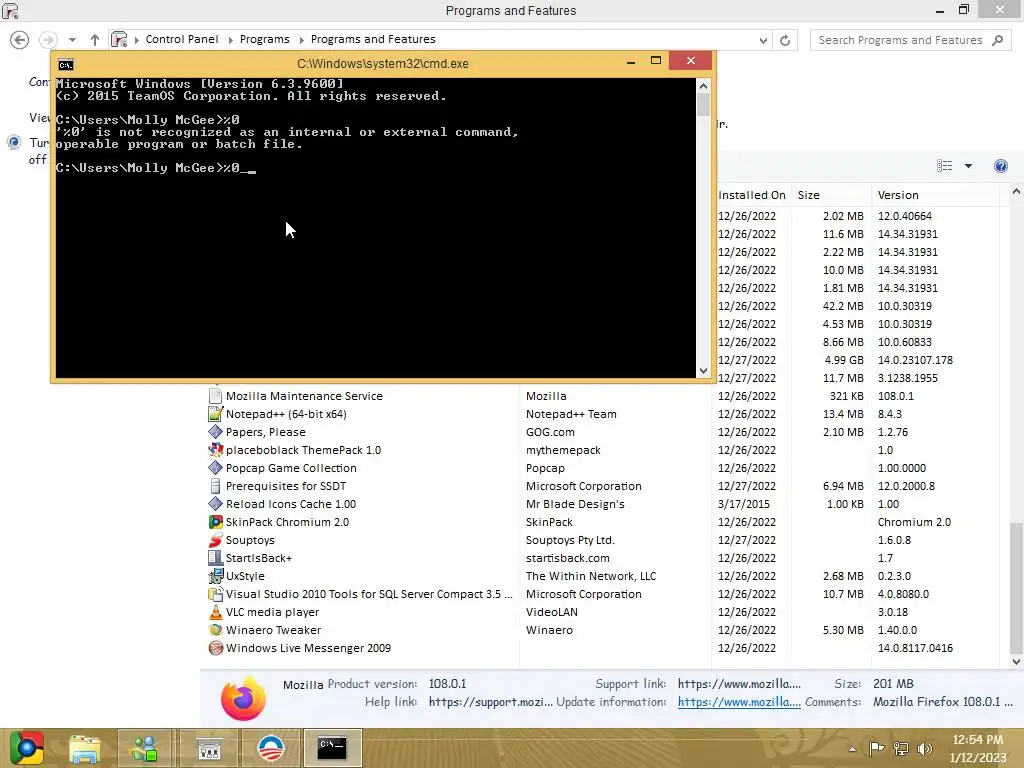Select Souptoys program entry
The image size is (1024, 768).
coord(250,540)
